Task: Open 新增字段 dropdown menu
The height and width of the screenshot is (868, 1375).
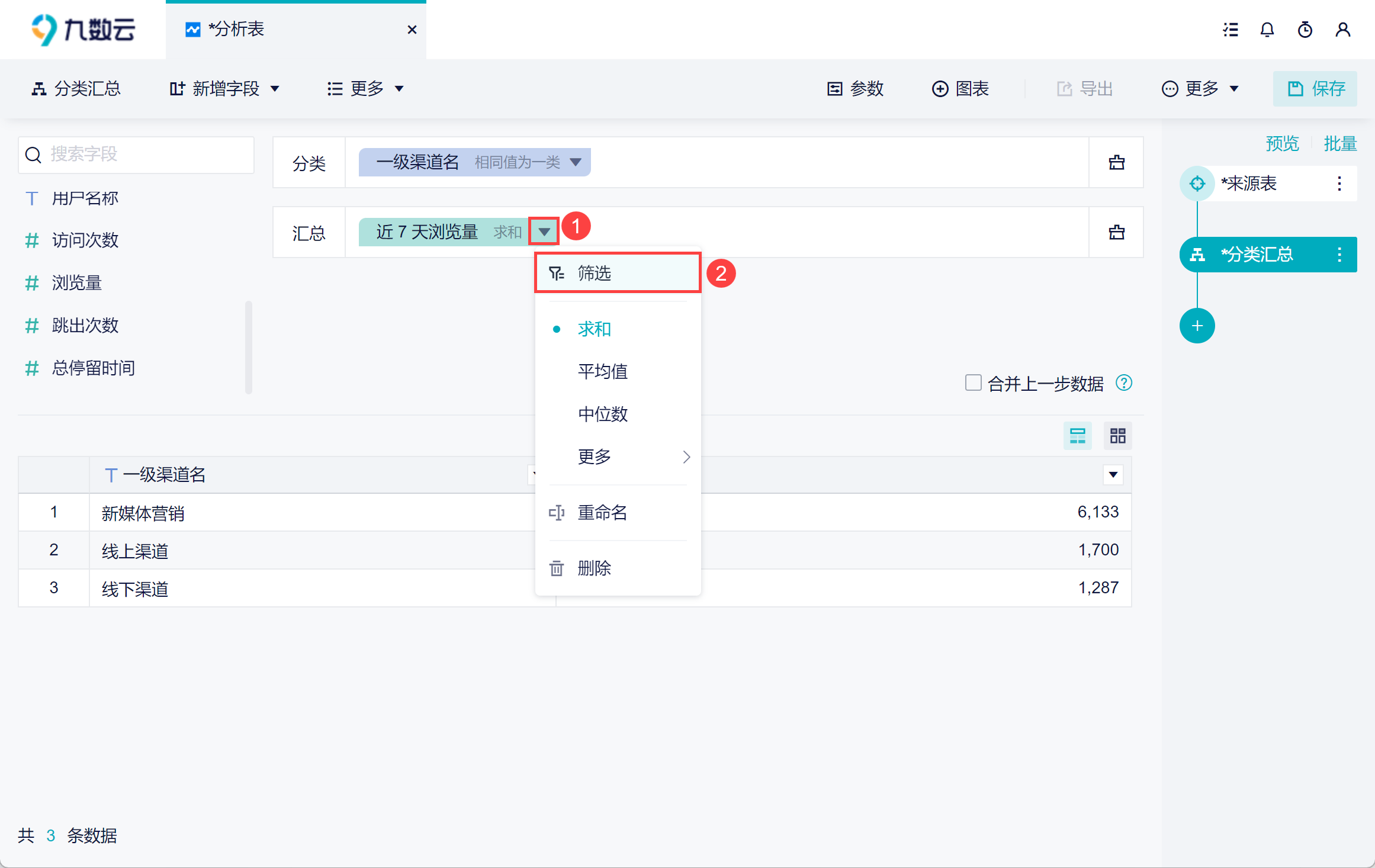Action: [225, 89]
